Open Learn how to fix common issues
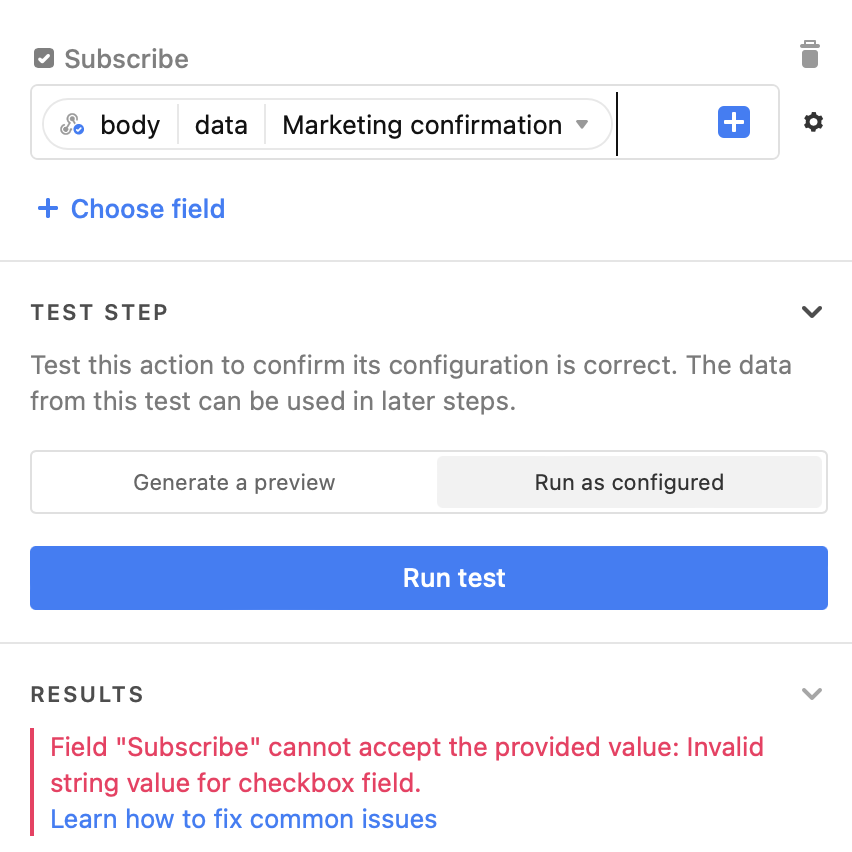852x852 pixels. click(243, 819)
